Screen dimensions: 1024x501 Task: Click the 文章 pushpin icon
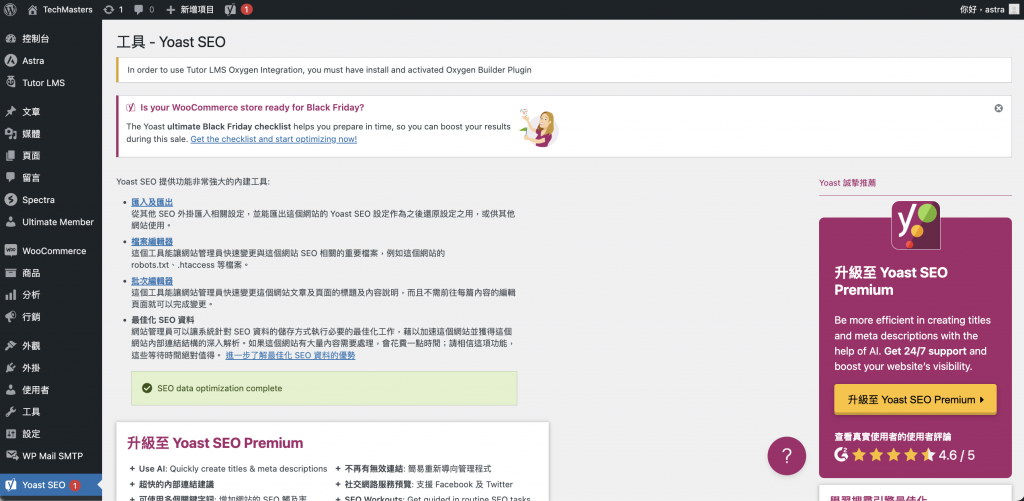point(10,112)
